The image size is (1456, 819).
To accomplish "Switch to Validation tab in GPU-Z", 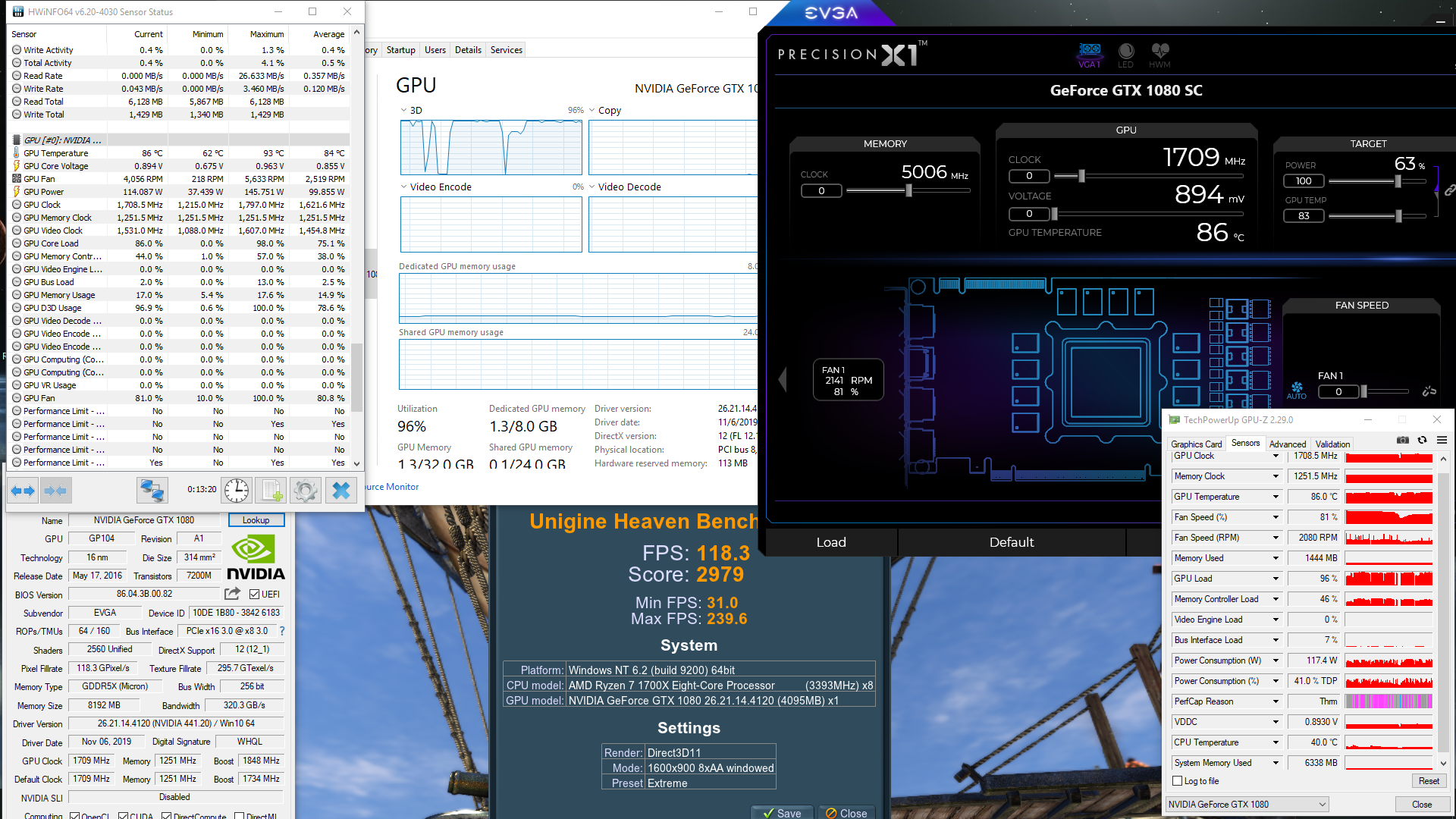I will (x=1332, y=444).
